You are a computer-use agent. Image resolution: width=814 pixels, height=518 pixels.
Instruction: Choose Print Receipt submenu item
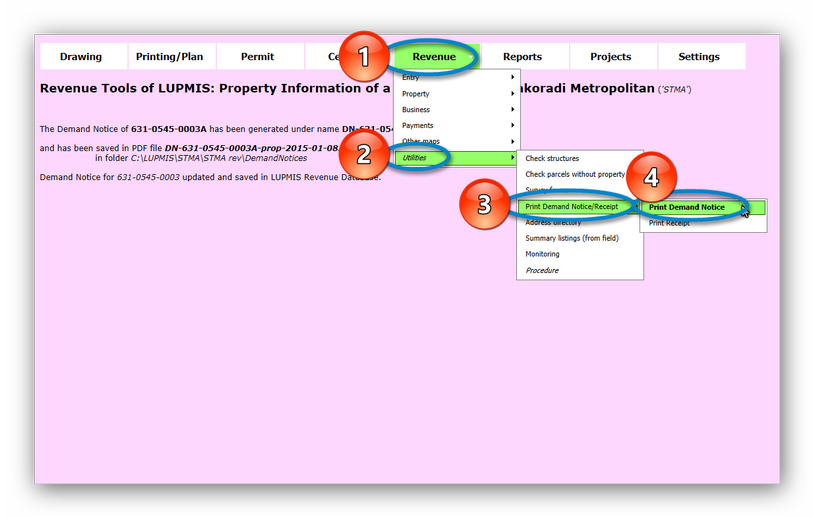(x=703, y=223)
